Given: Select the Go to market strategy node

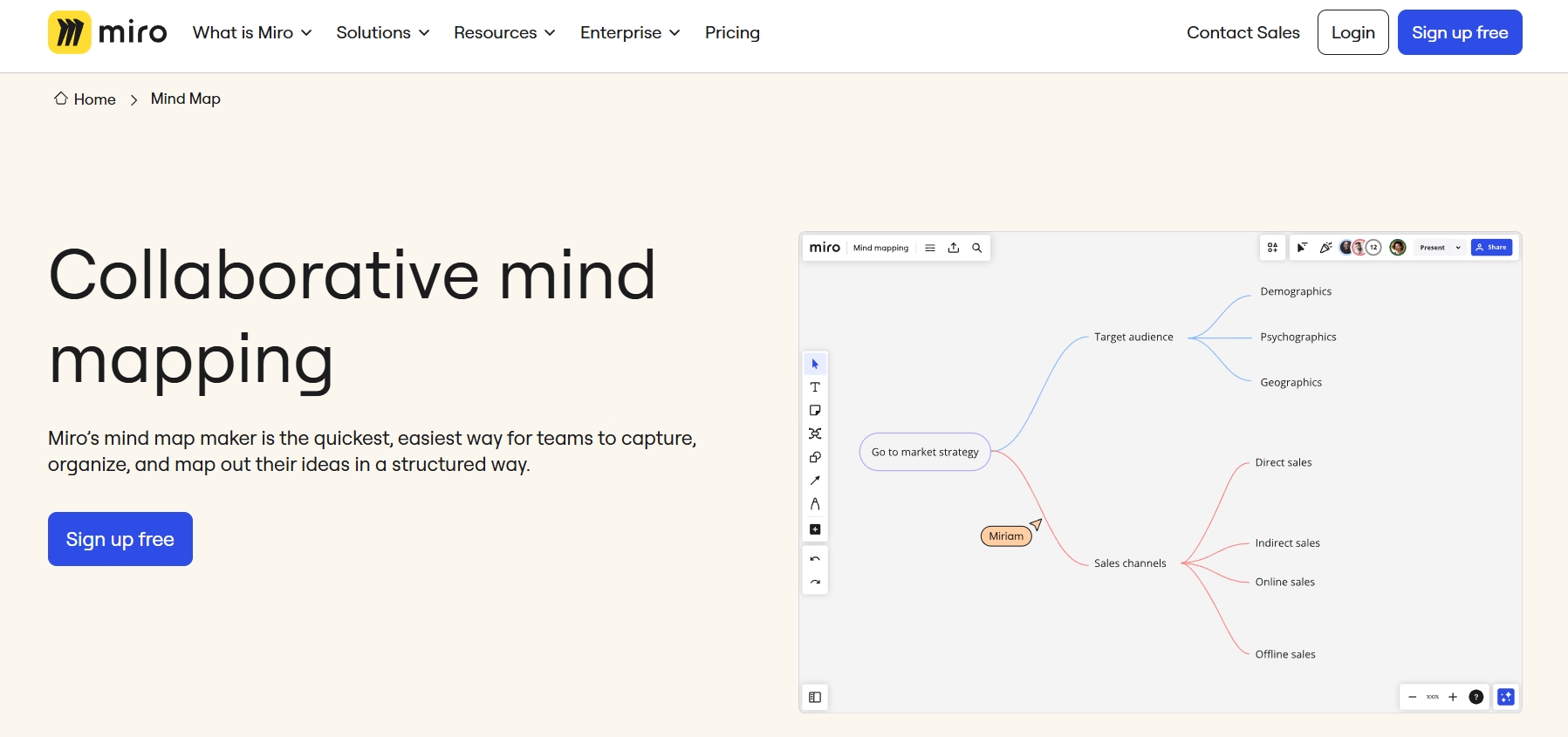Looking at the screenshot, I should (x=925, y=452).
